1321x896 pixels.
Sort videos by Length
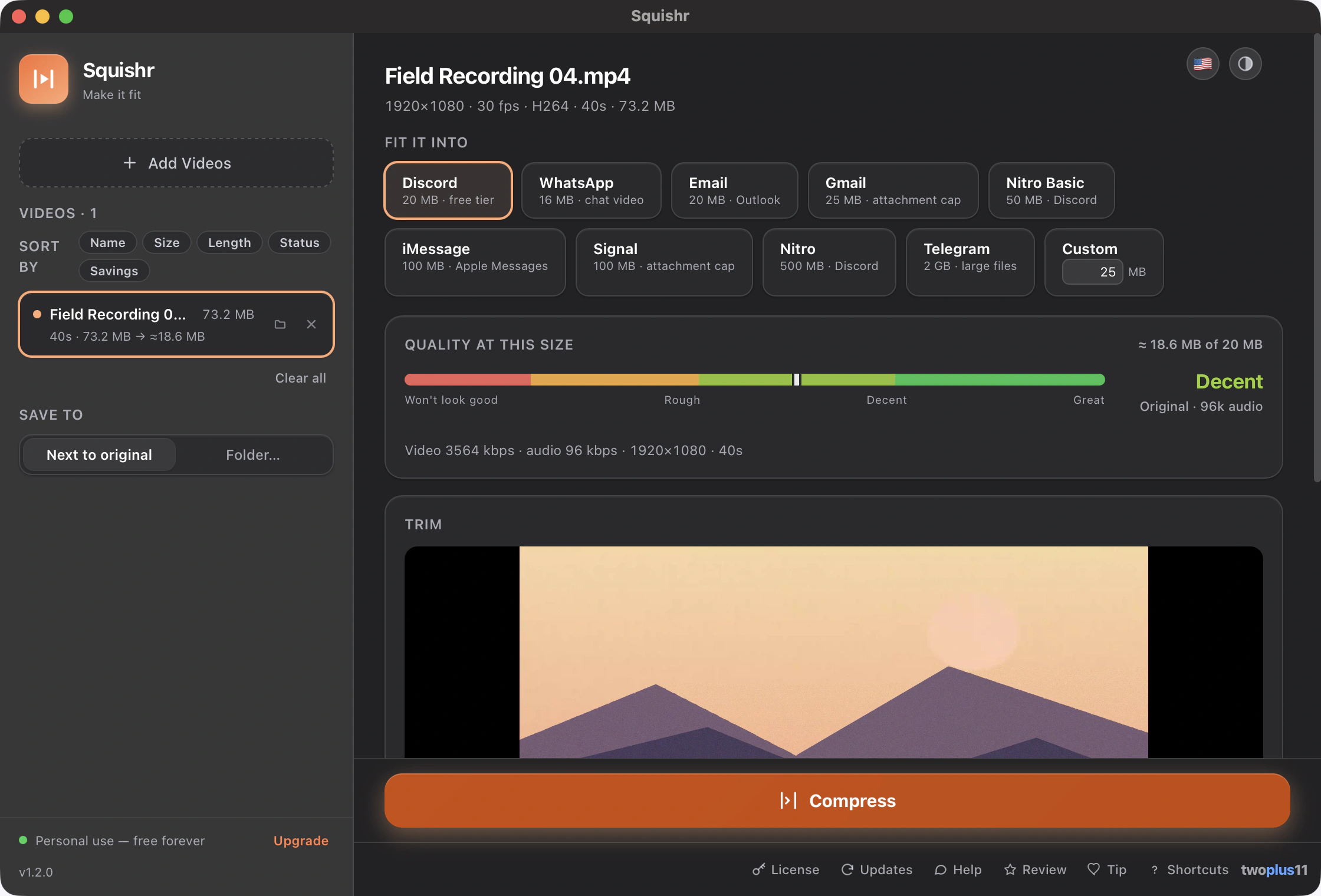[x=229, y=242]
